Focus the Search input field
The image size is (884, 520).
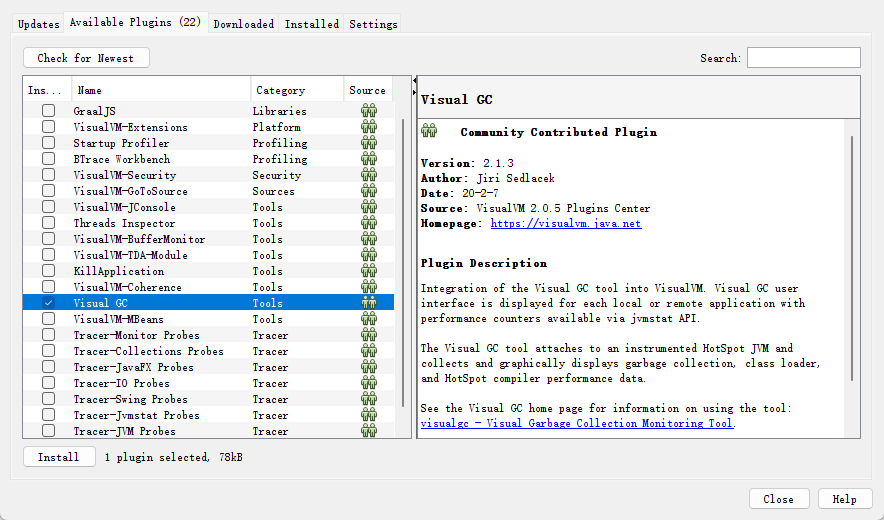803,58
